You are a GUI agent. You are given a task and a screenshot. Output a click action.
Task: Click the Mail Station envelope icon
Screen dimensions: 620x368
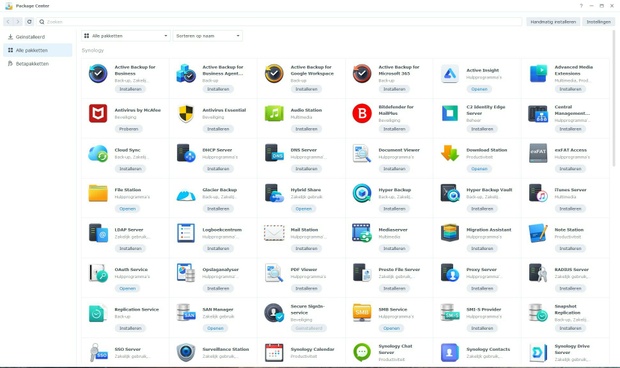[x=274, y=233]
